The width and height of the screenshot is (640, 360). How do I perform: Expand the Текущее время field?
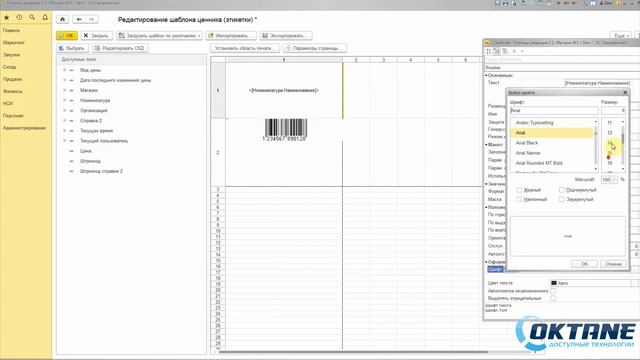64,131
